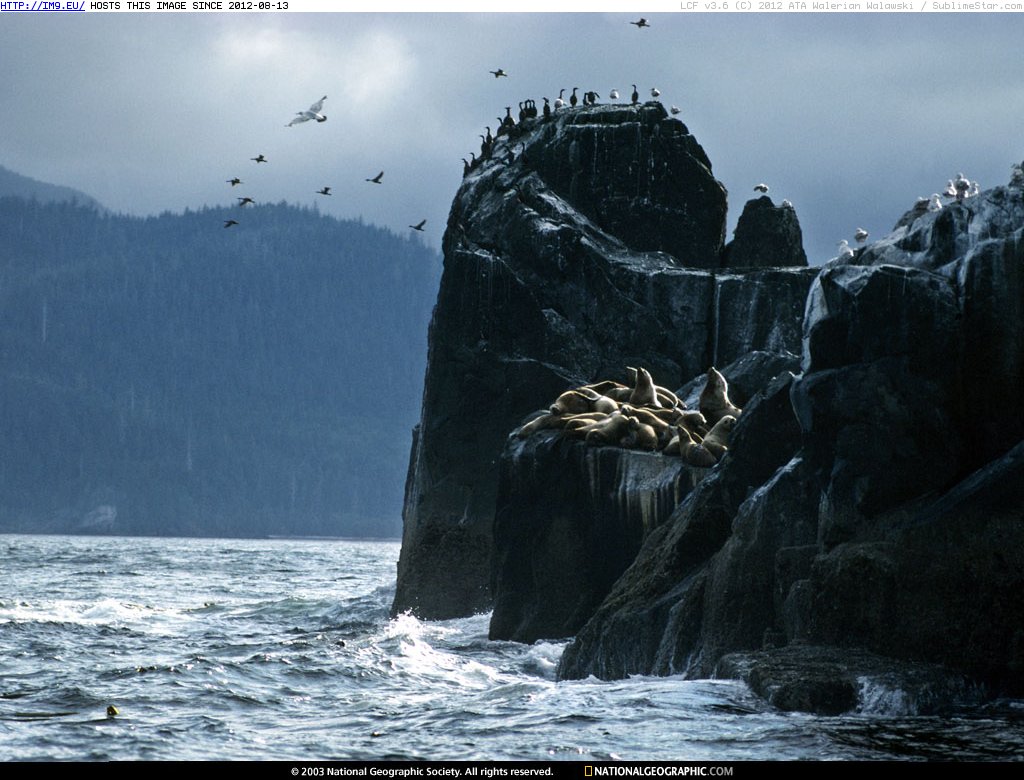Click the NATIONALGEOGRAPHIC.COM logo text

663,772
